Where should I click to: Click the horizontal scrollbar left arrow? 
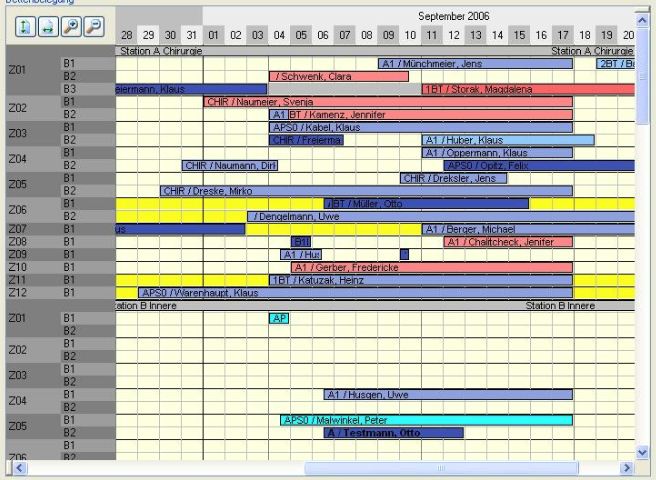[20, 468]
